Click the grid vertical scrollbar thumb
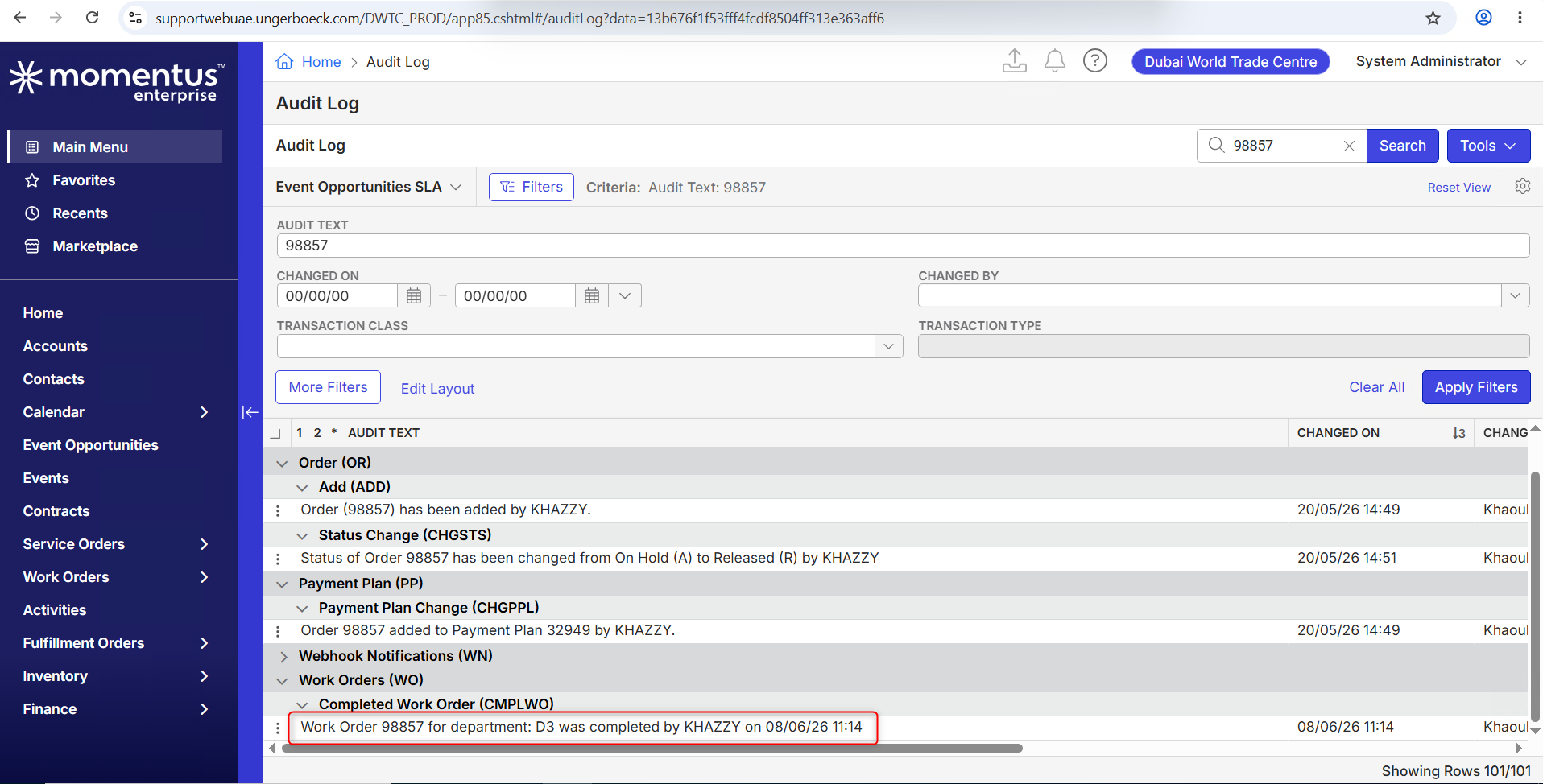This screenshot has width=1543, height=784. pyautogui.click(x=1536, y=596)
